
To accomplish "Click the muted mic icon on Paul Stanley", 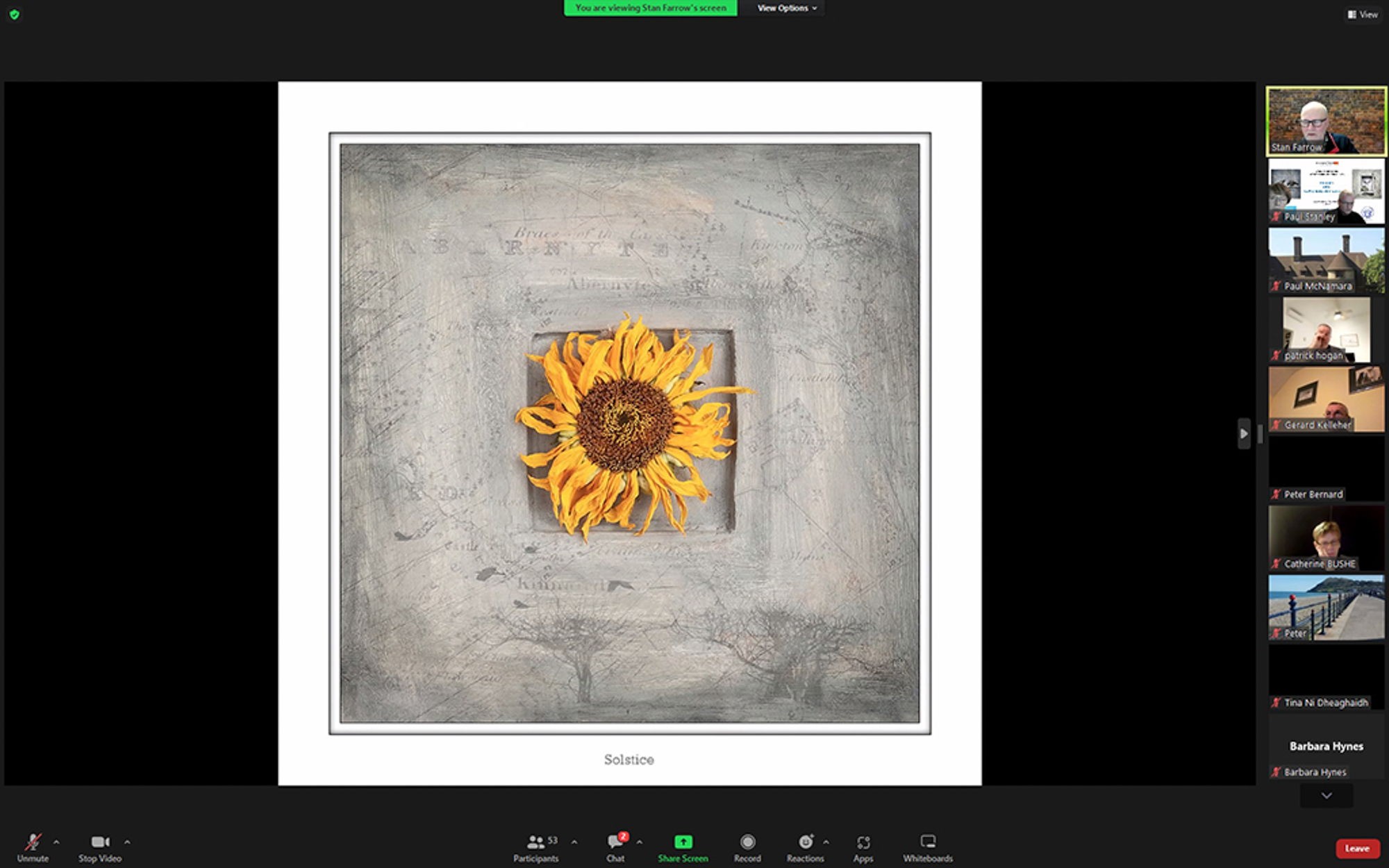I will 1276,217.
